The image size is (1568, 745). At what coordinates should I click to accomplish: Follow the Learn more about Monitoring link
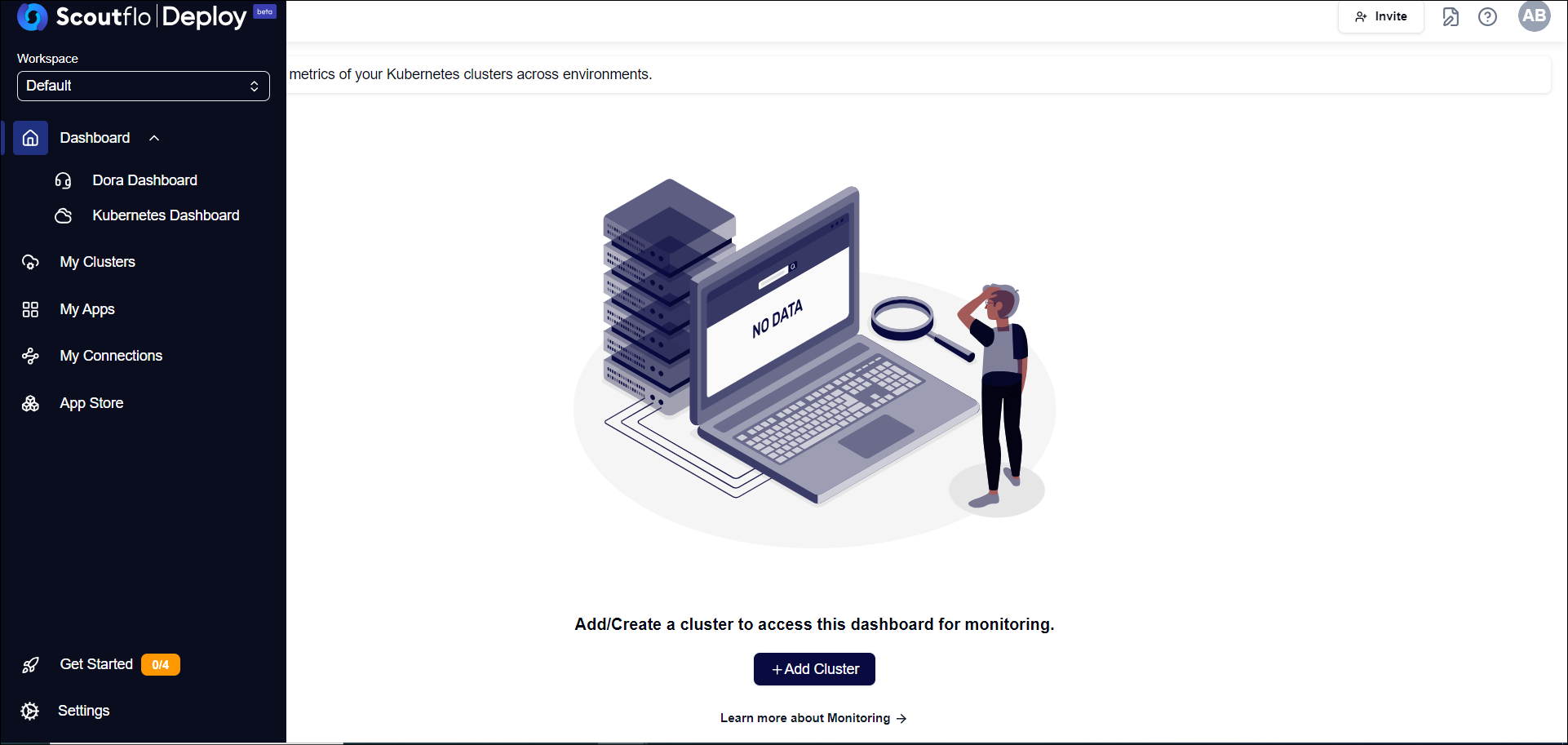click(x=813, y=718)
